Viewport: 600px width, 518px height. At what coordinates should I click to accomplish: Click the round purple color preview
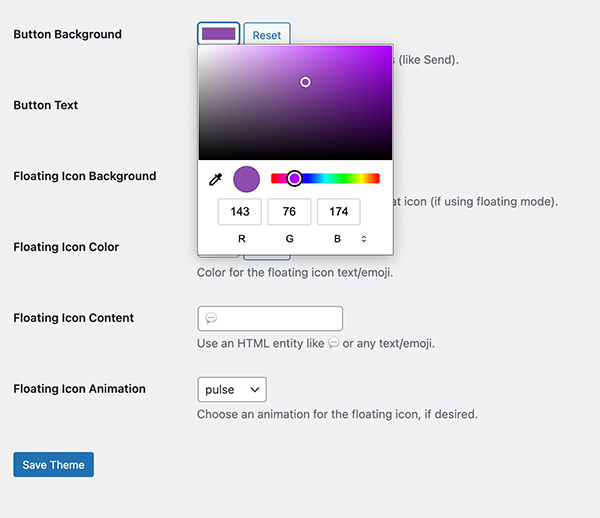tap(246, 179)
